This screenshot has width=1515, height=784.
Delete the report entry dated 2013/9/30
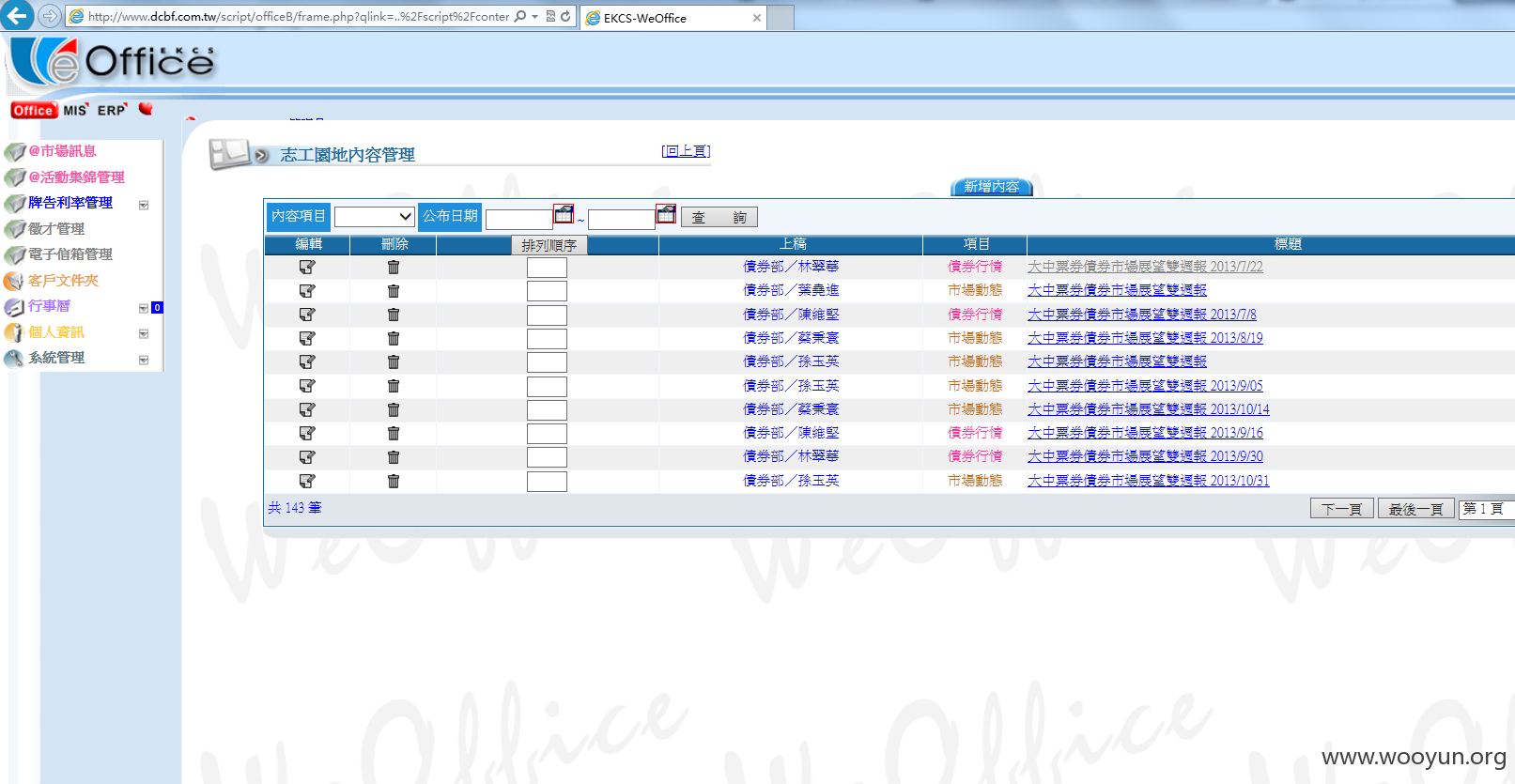pos(394,457)
